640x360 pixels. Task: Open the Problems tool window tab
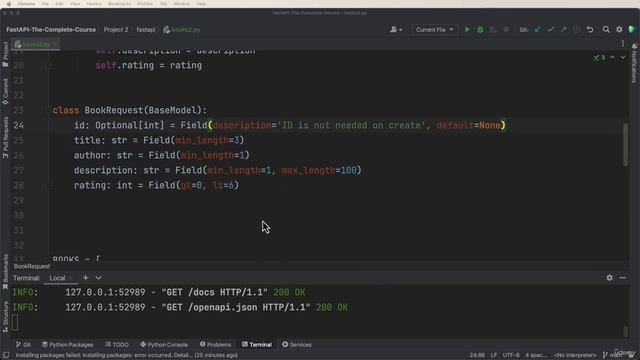(x=216, y=345)
